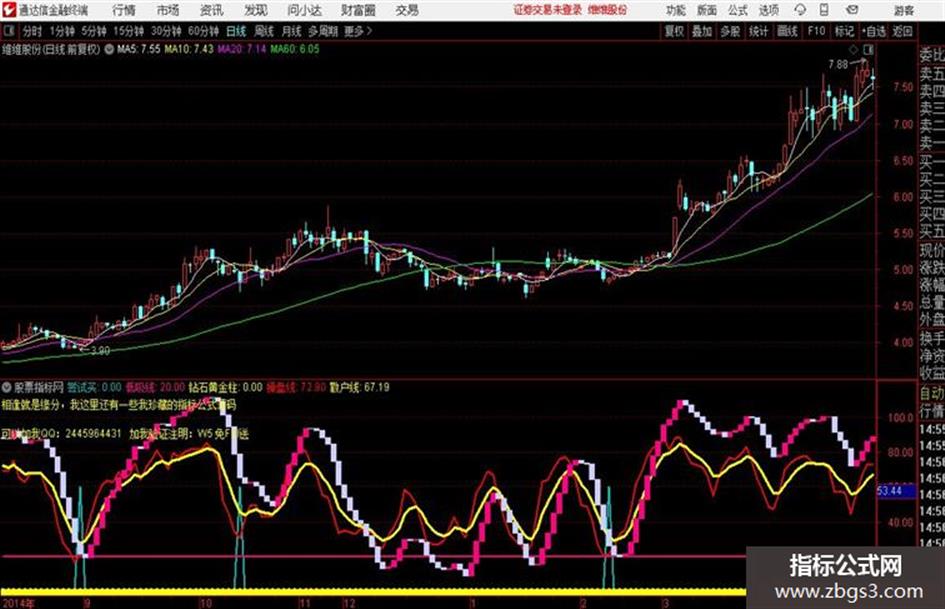Click the 叠加 overlay button
This screenshot has height=609, width=945.
702,31
